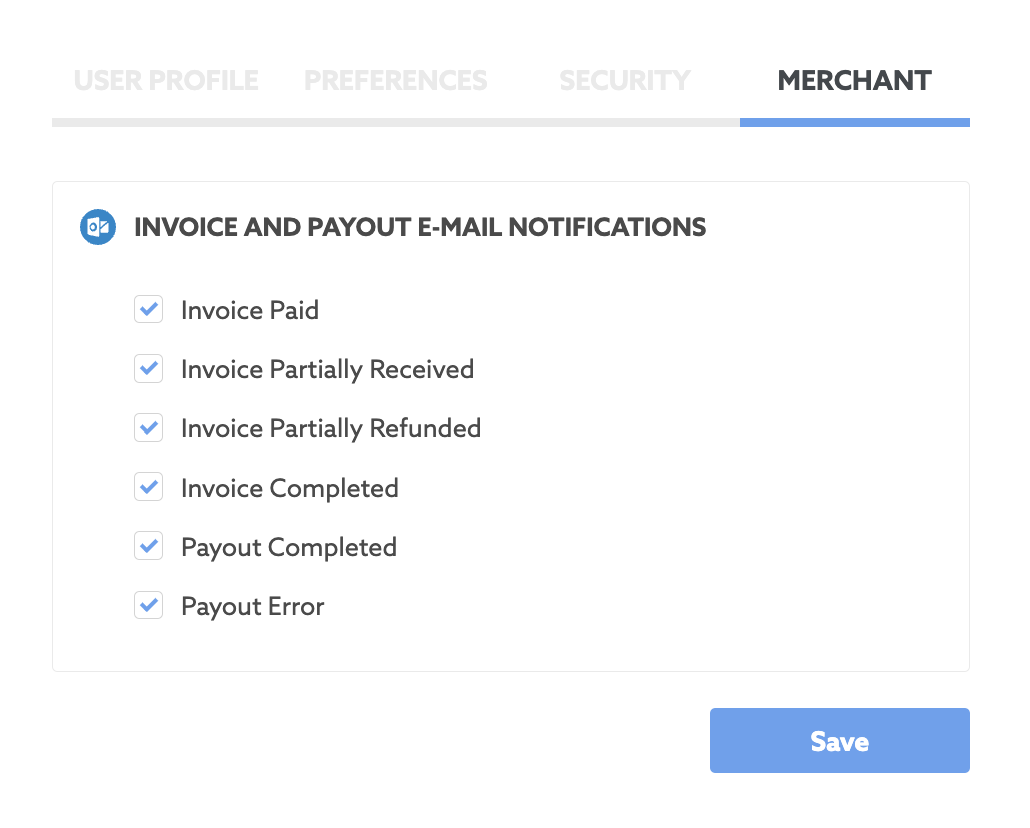Go to the Security tab

click(625, 81)
